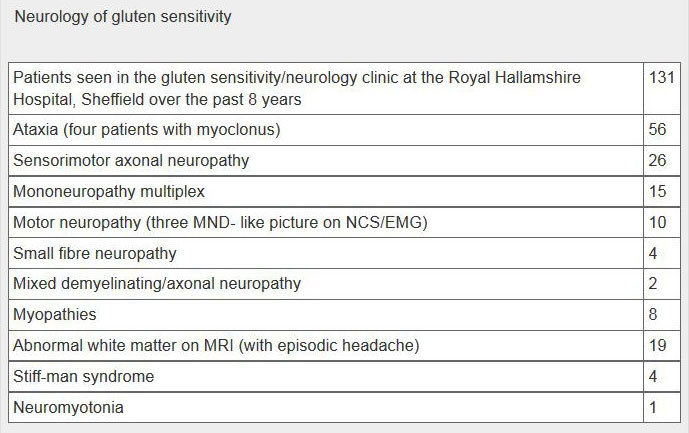This screenshot has width=689, height=433.
Task: Click the Myopathies count 8
Action: [x=653, y=315]
